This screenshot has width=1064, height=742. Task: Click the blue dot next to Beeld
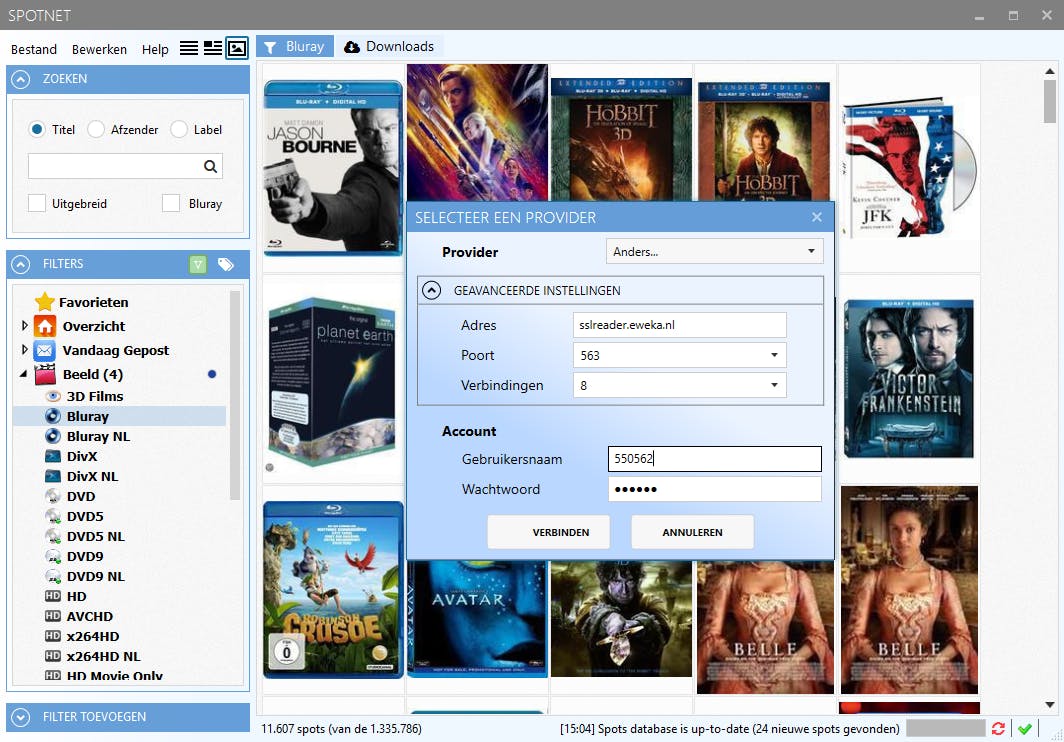point(212,374)
